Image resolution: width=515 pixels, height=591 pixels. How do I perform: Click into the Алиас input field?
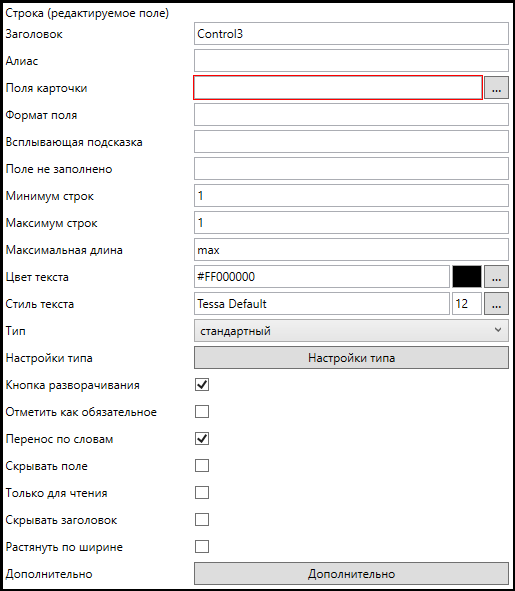351,61
